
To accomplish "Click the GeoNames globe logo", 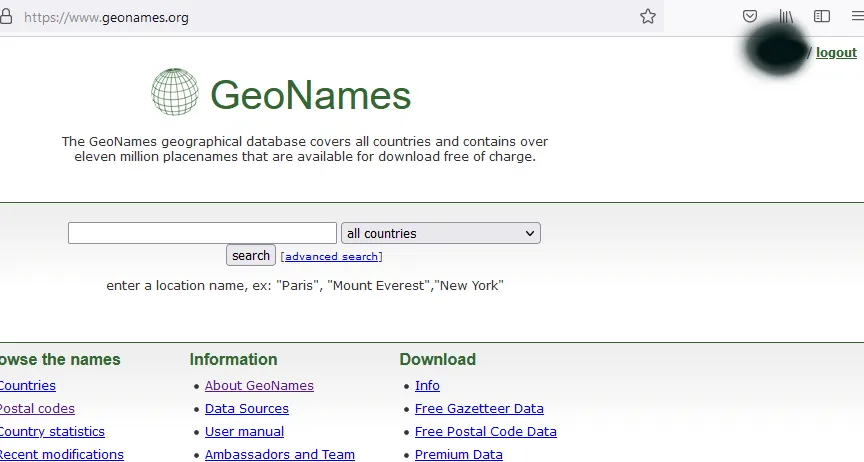I will point(175,92).
